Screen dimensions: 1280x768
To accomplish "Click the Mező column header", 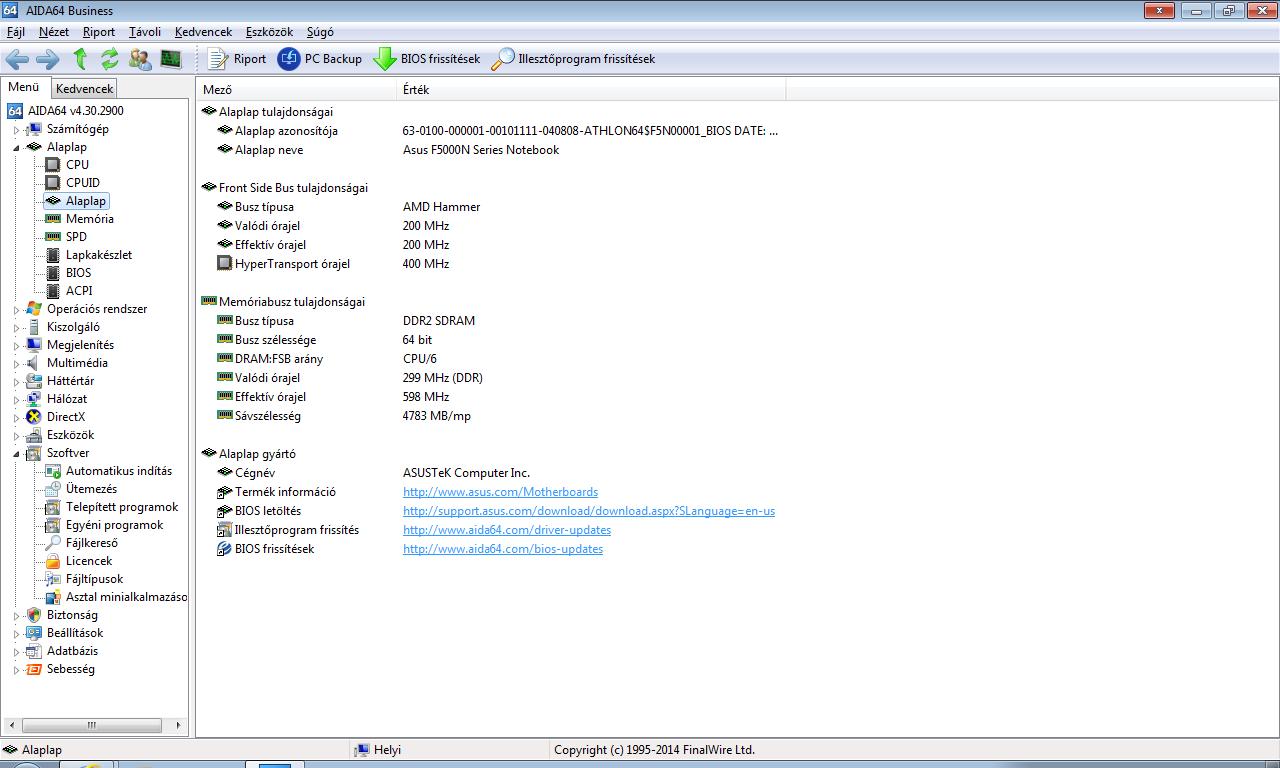I will pos(297,90).
